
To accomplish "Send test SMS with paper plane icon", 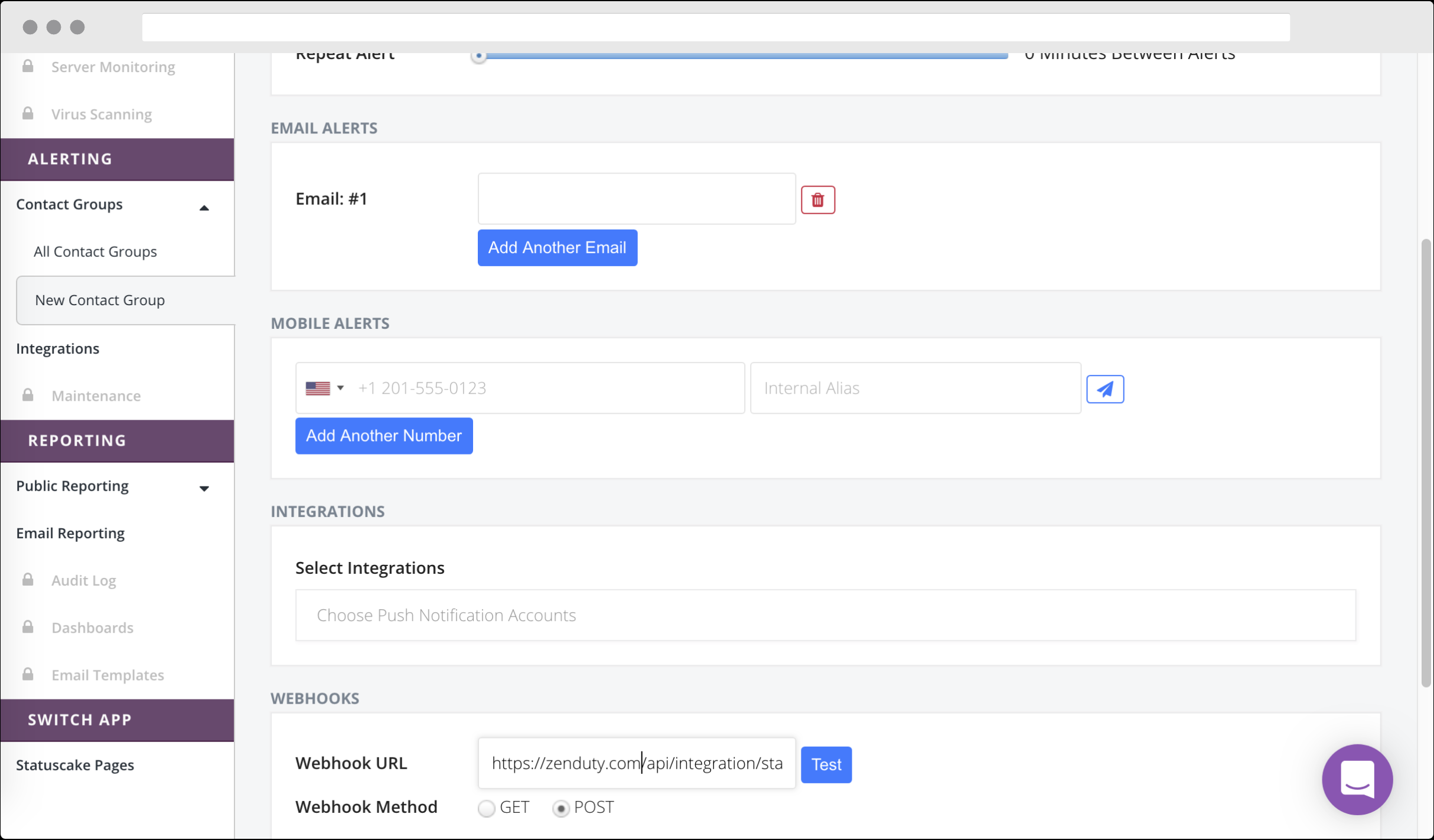I will pyautogui.click(x=1104, y=389).
